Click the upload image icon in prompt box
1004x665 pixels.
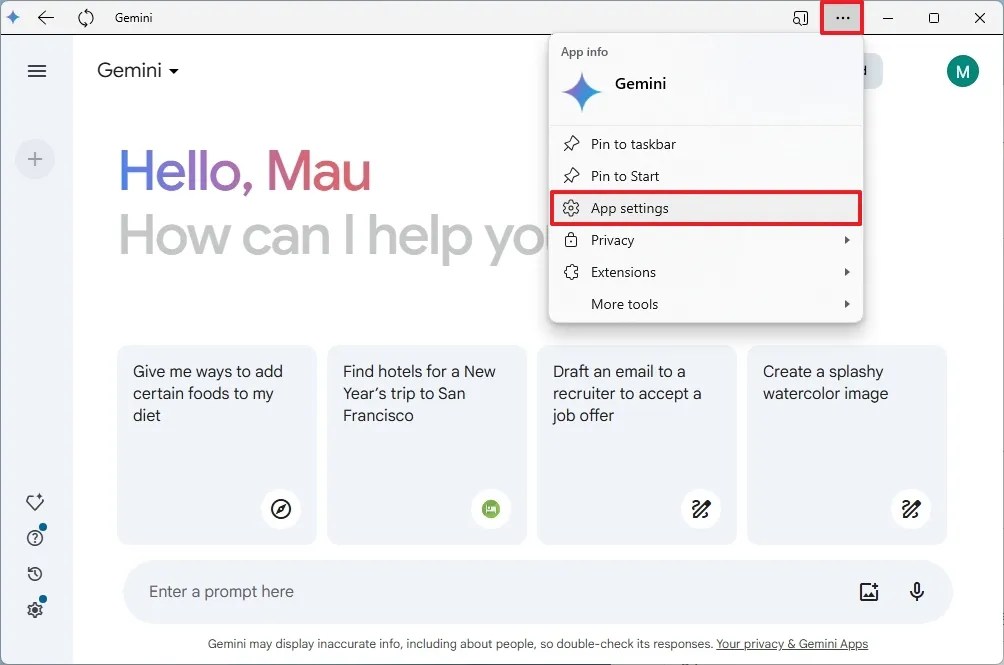pos(868,591)
